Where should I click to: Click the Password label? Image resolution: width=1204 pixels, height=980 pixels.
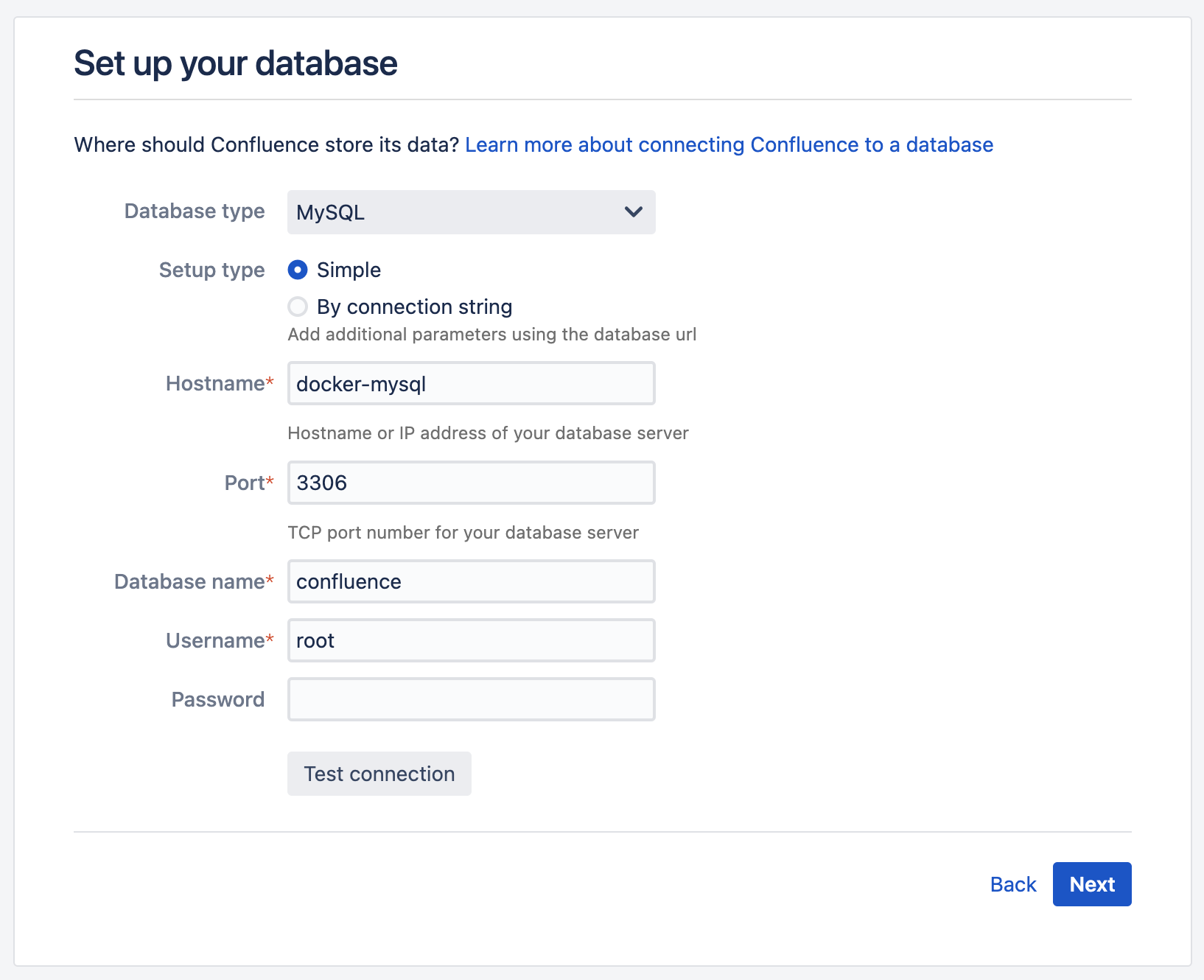(218, 699)
